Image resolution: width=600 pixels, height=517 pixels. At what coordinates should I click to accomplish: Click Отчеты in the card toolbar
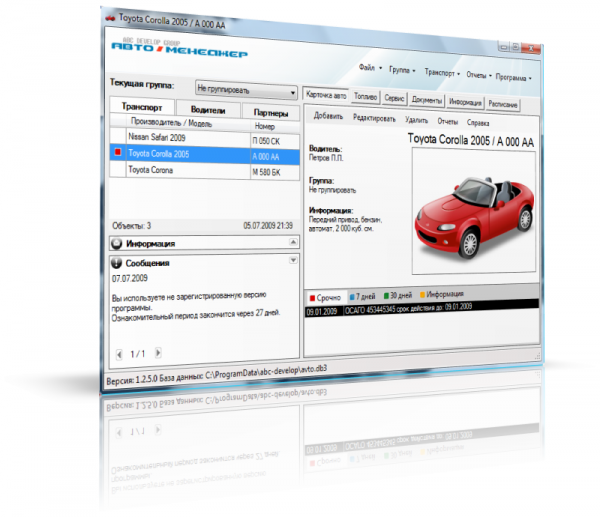(x=448, y=122)
